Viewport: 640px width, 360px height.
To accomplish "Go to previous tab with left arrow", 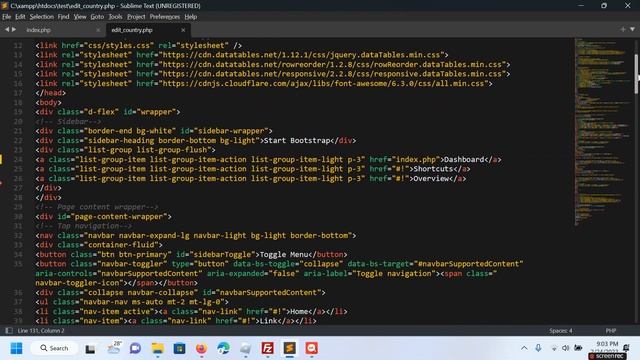I will pos(7,30).
